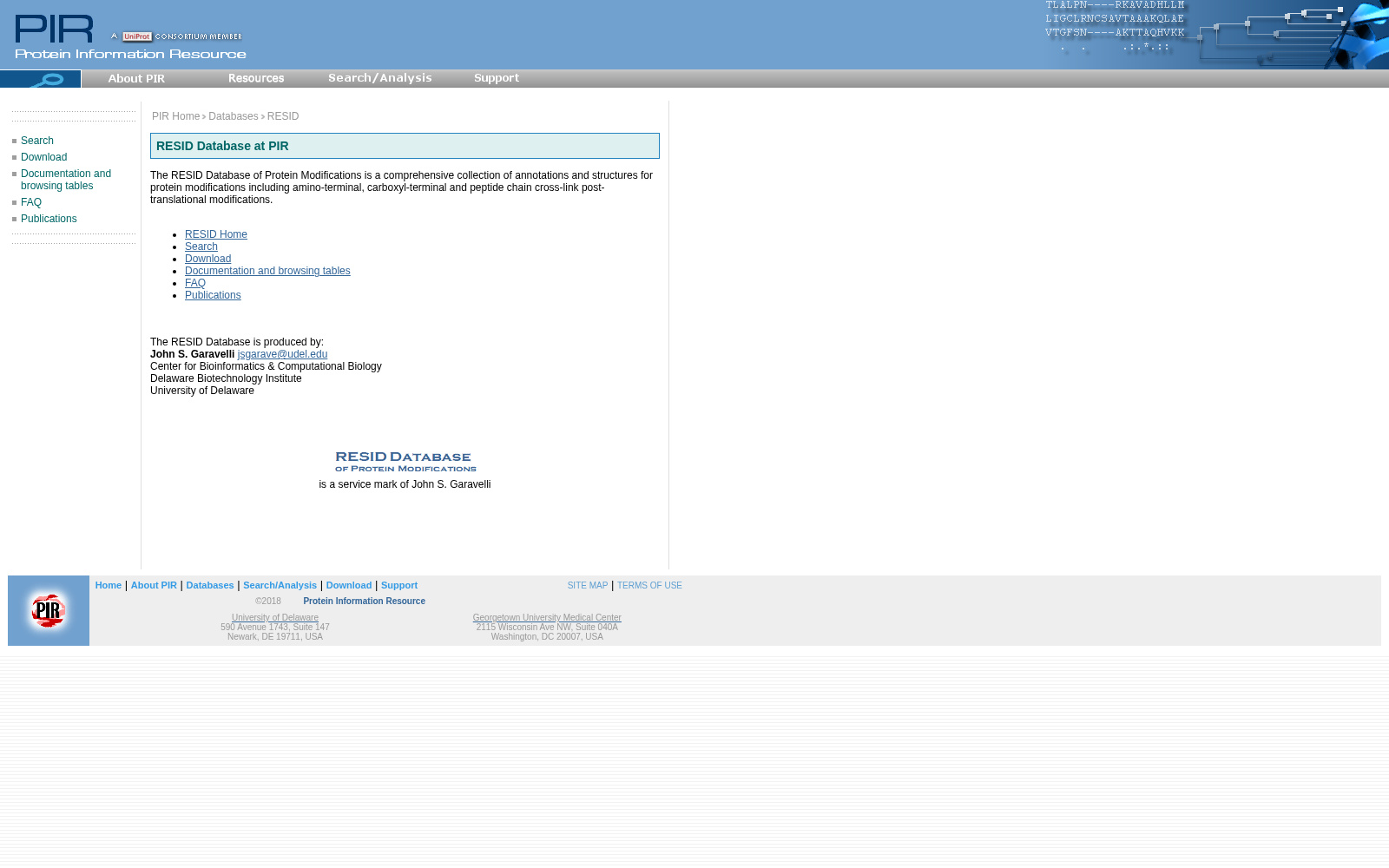Open Documentation and browsing tables in the list
1389x868 pixels.
(x=267, y=271)
